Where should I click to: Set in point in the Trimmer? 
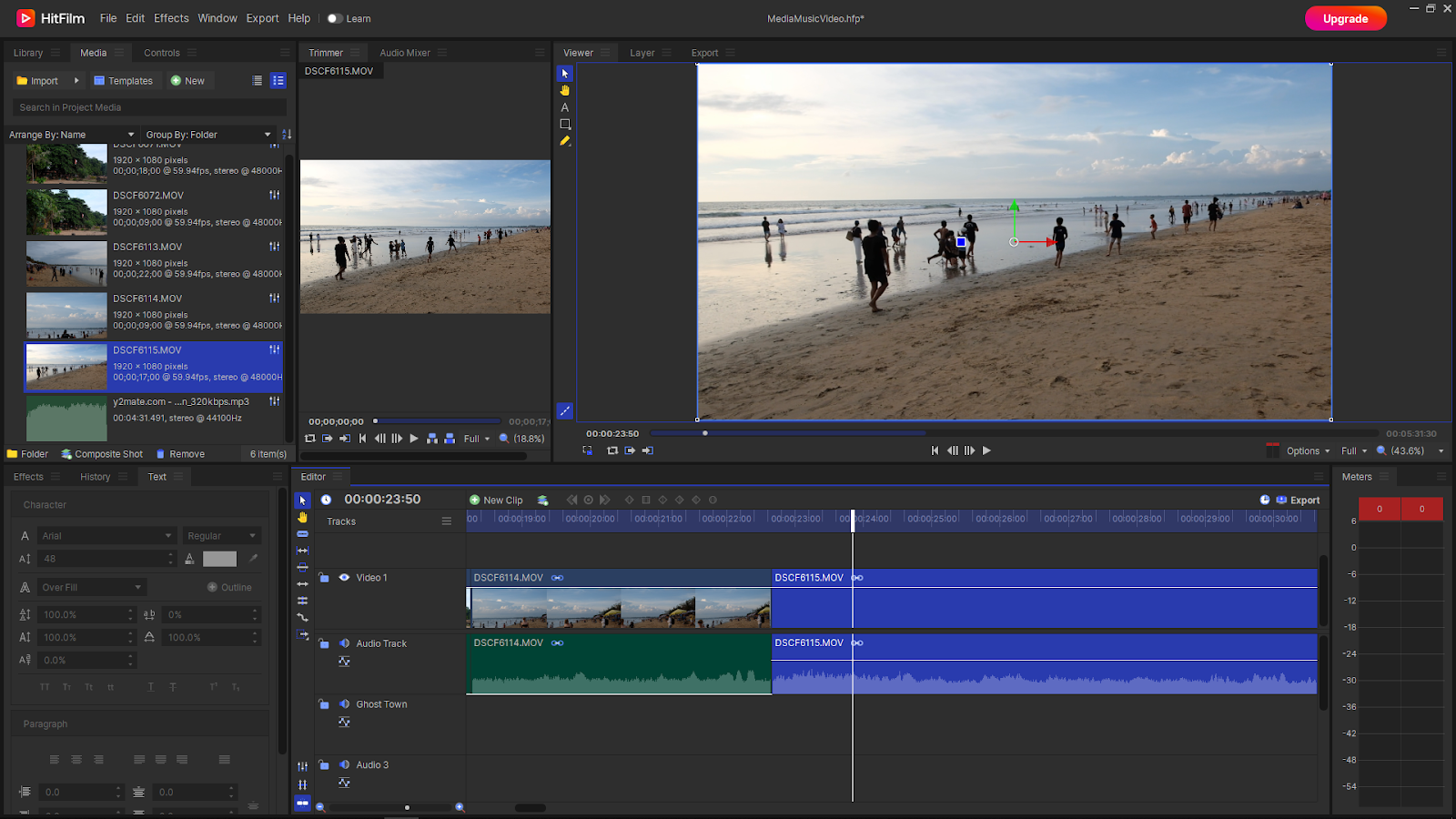click(x=328, y=439)
